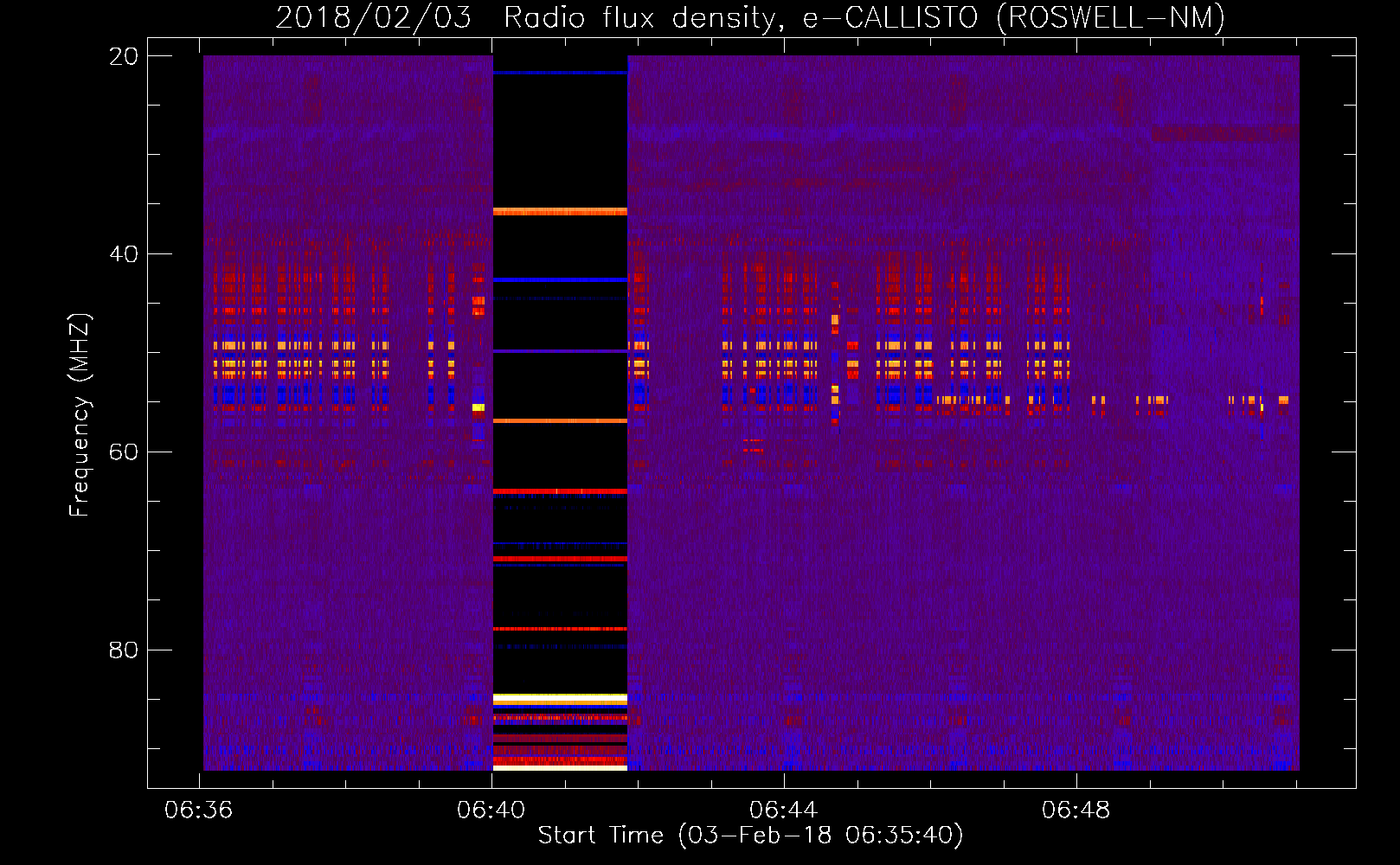Select the 06:40 time tick label
The image size is (1400, 865).
491,810
